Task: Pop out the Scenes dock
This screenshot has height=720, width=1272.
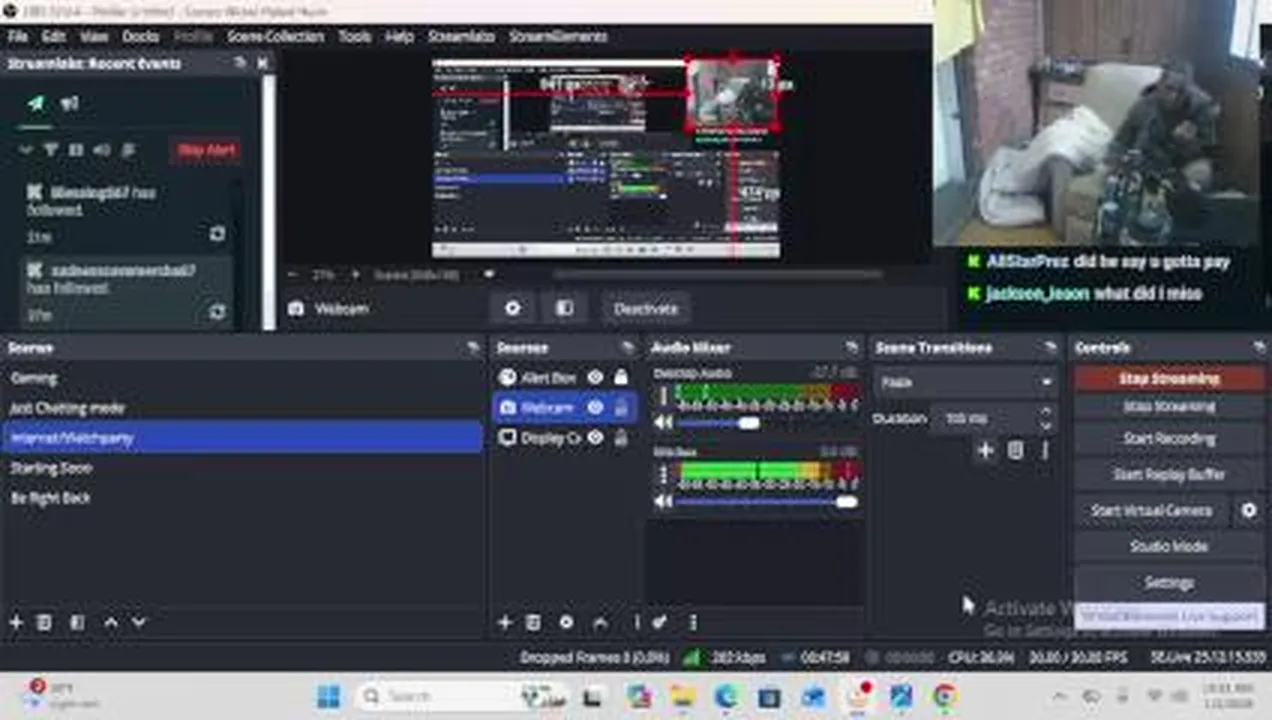Action: [474, 347]
